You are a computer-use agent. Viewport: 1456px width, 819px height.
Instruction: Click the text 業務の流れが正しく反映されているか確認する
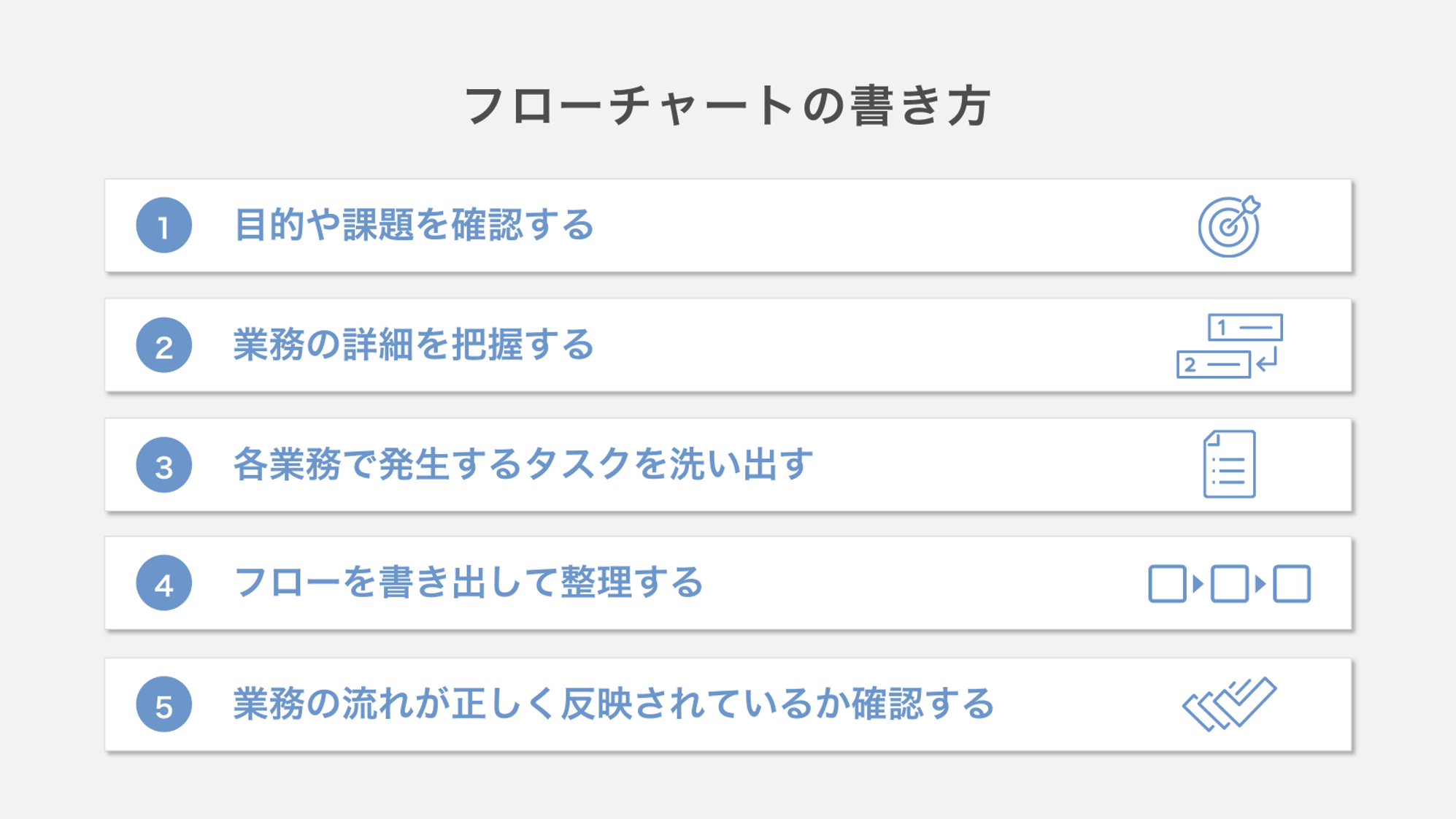coord(614,704)
